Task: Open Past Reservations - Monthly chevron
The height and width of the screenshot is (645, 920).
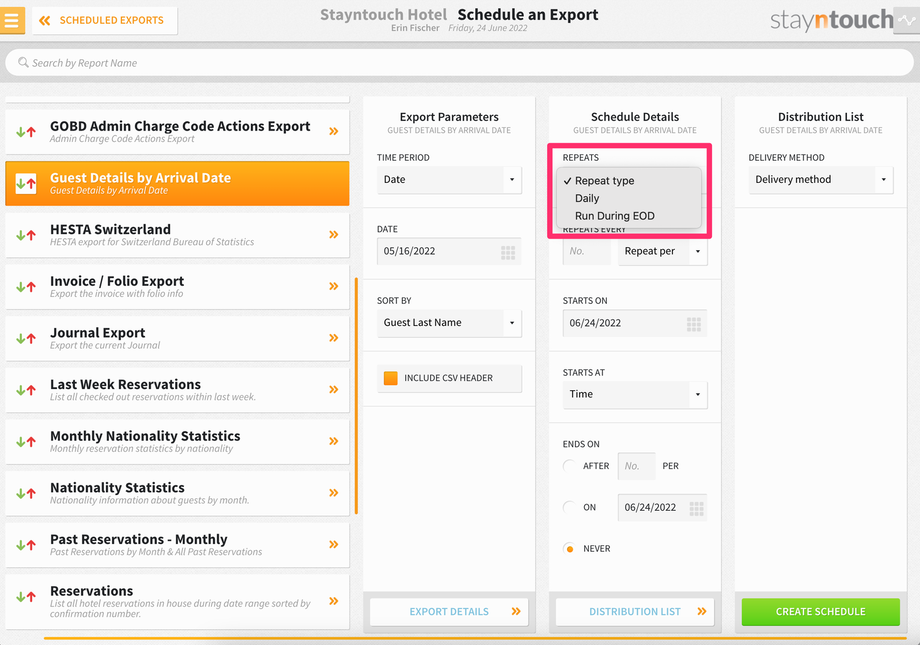Action: [334, 545]
